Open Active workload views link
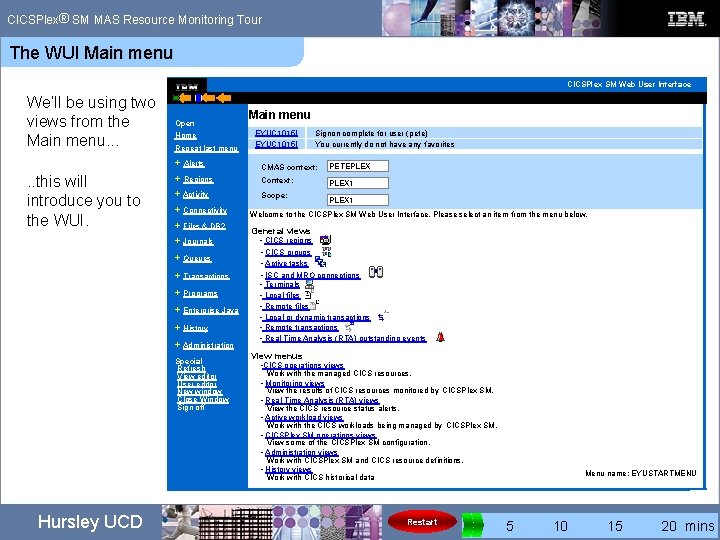The image size is (720, 540). click(304, 417)
